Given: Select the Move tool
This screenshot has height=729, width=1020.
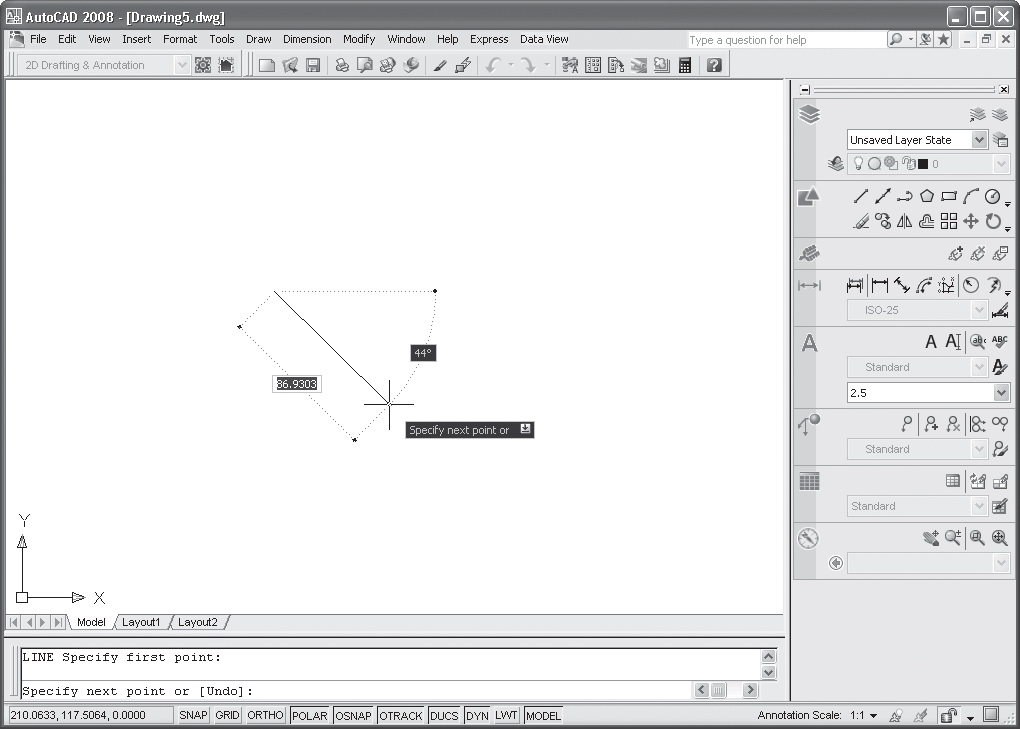Looking at the screenshot, I should [971, 222].
